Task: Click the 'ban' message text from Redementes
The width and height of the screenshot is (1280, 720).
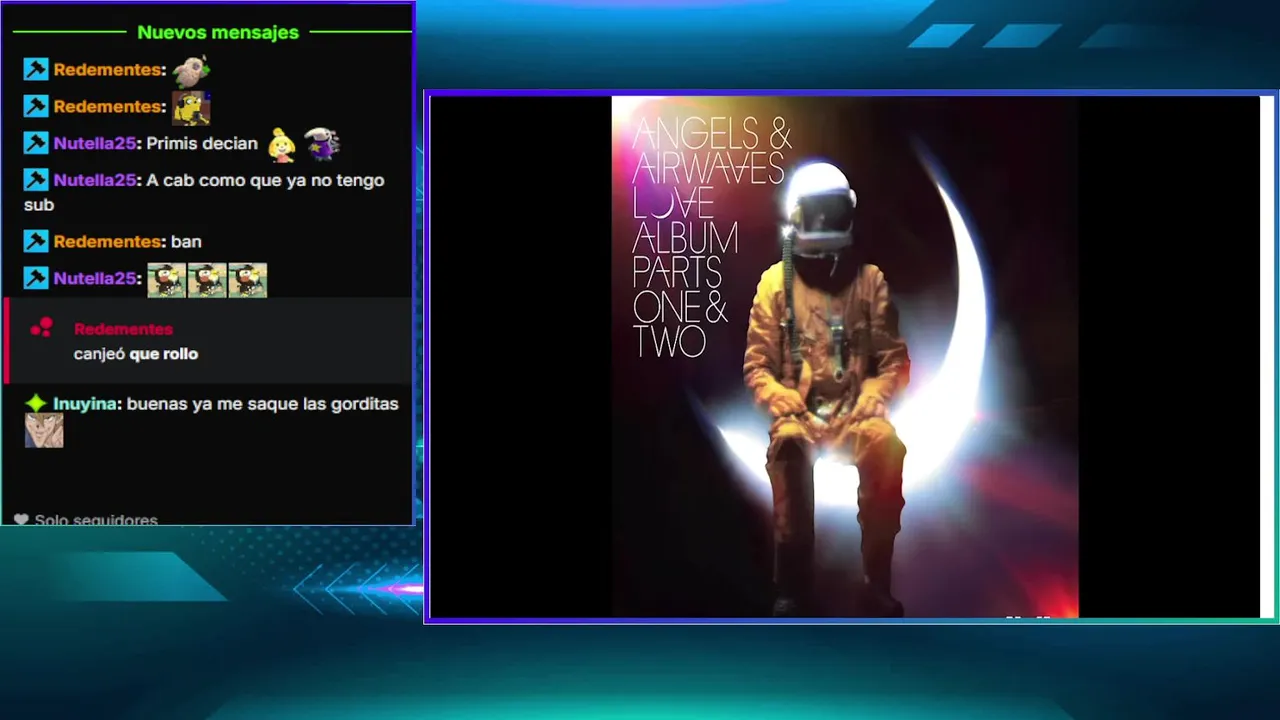Action: [186, 241]
